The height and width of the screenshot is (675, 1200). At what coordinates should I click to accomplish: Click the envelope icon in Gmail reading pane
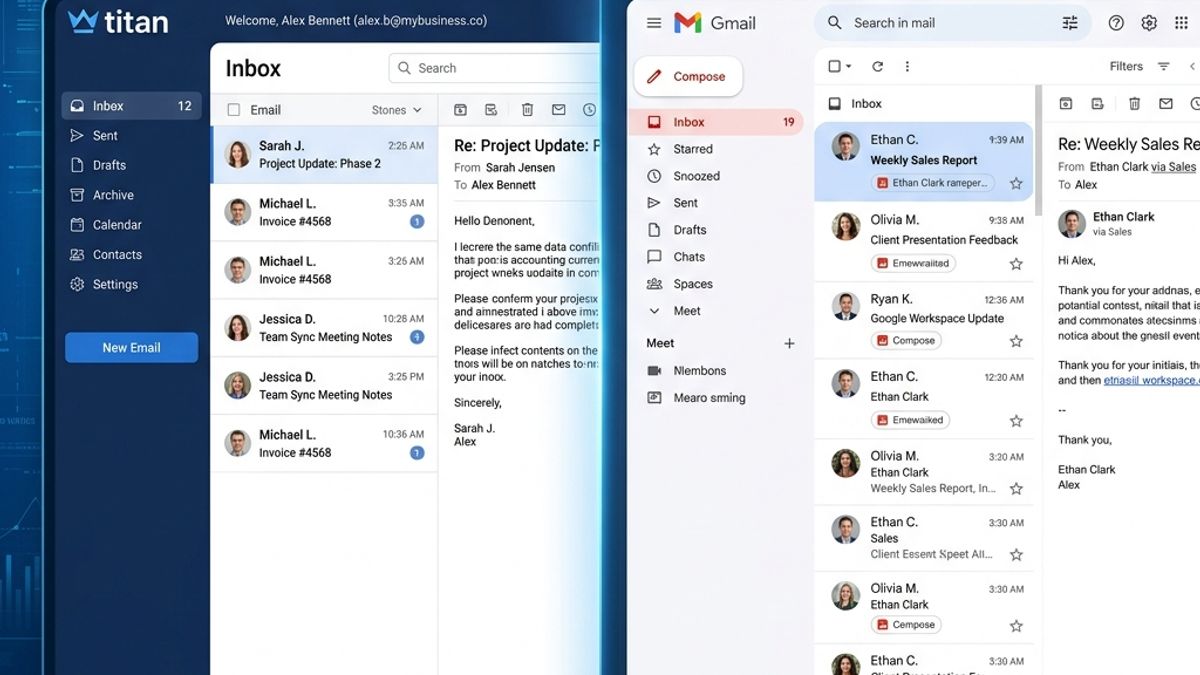click(x=1166, y=104)
